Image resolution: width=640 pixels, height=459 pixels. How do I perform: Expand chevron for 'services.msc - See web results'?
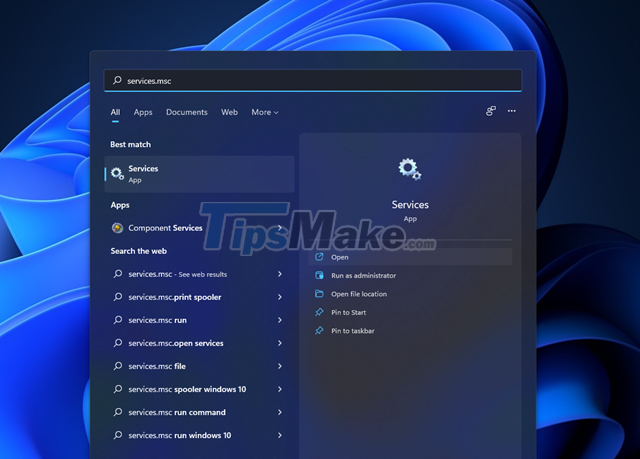[280, 274]
